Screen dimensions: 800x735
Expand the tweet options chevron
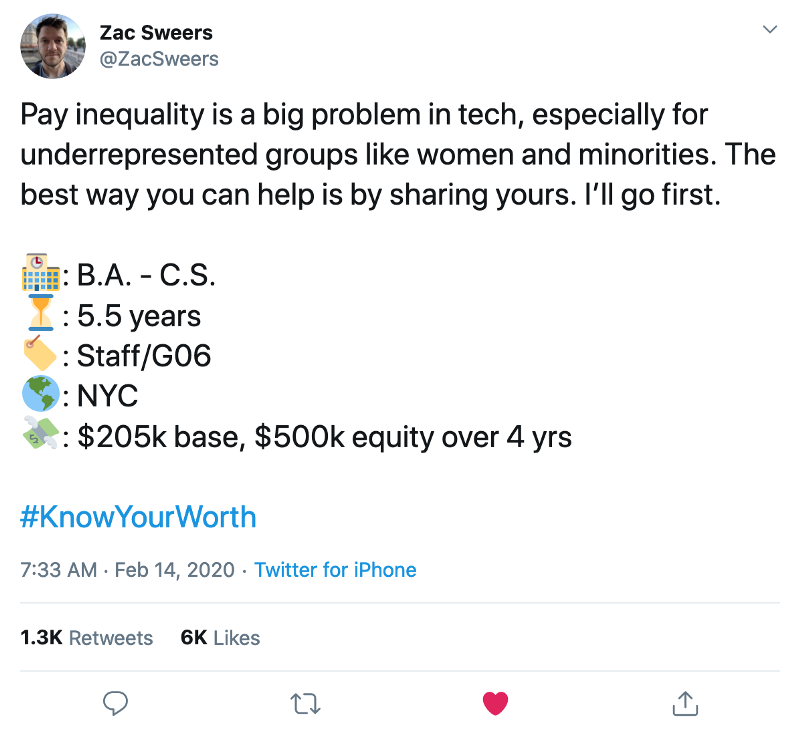coord(770,30)
